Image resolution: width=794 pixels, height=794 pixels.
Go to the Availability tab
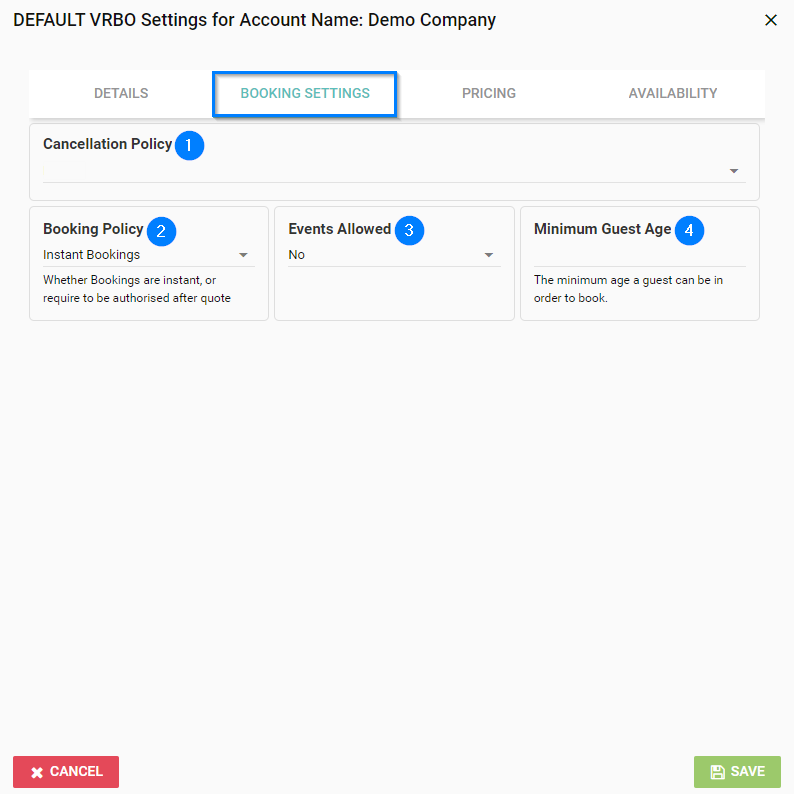[672, 93]
